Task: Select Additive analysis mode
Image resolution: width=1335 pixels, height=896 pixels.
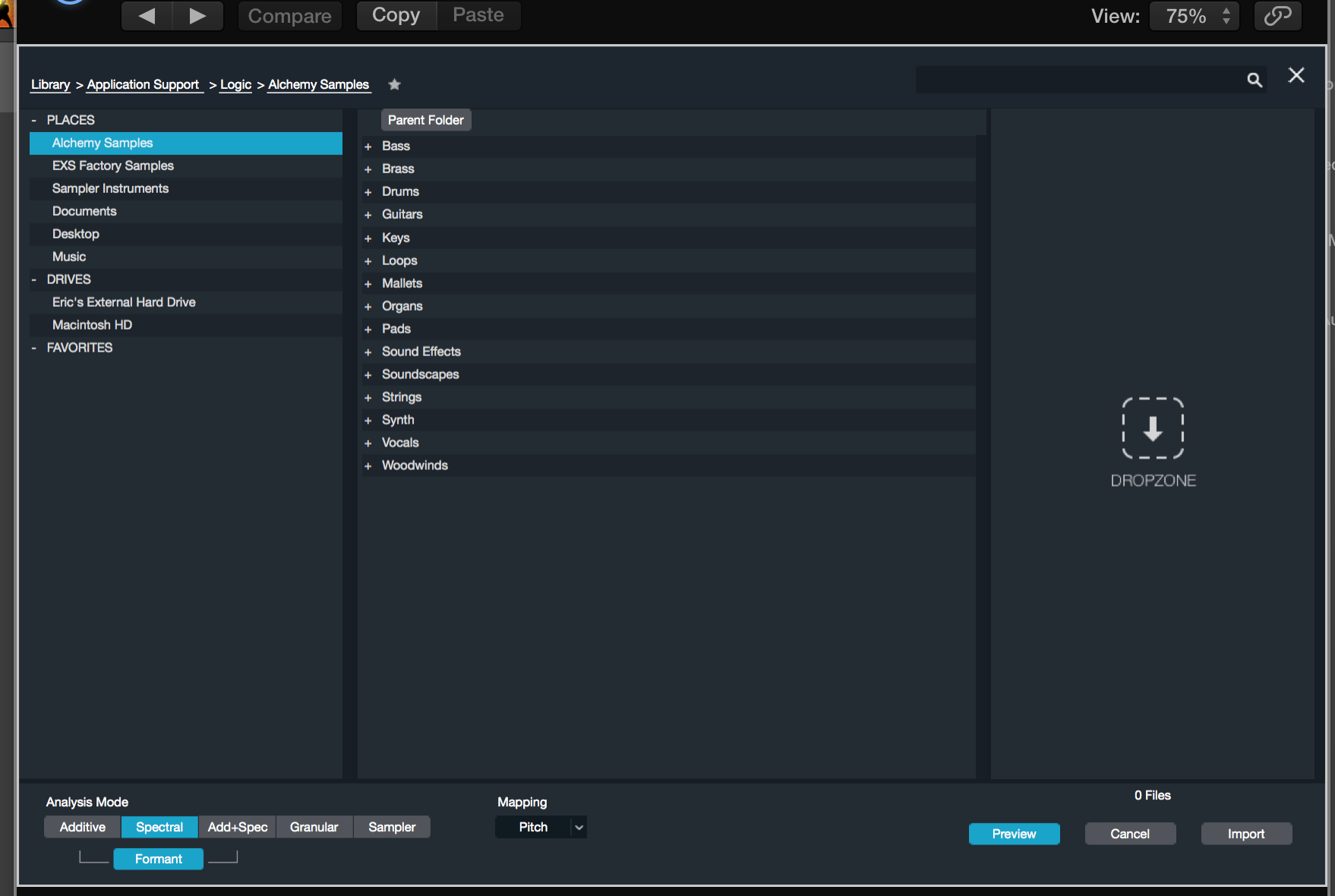Action: 83,827
